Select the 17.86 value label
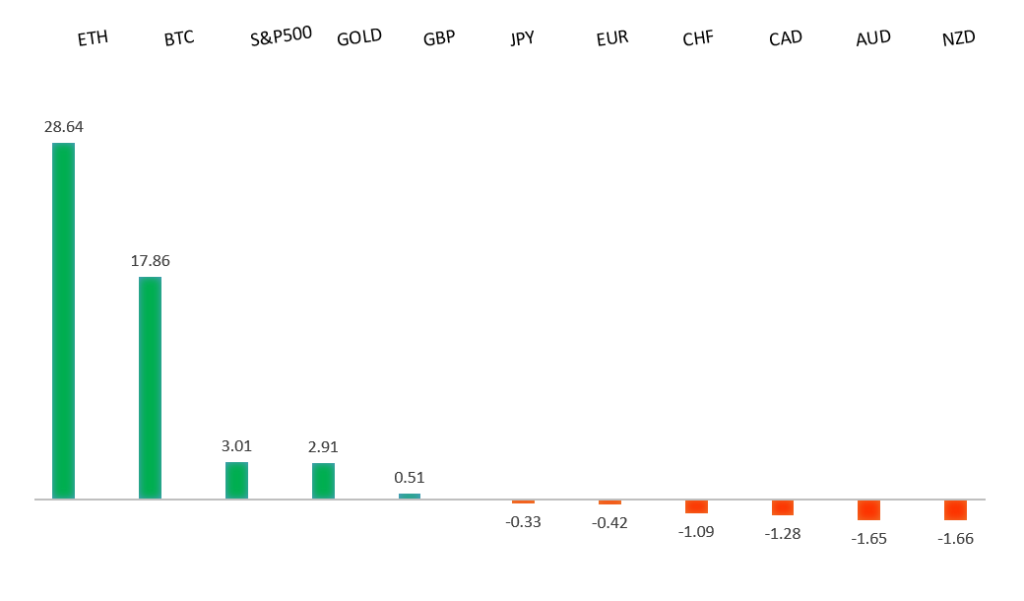This screenshot has height=601, width=1024. (x=150, y=260)
